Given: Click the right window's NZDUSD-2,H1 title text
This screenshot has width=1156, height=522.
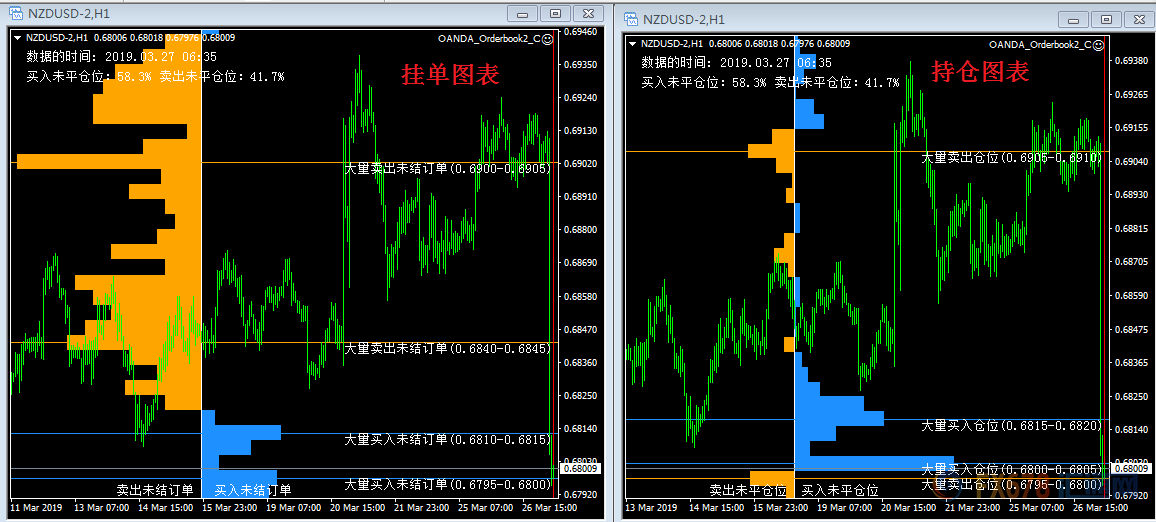Looking at the screenshot, I should [684, 19].
